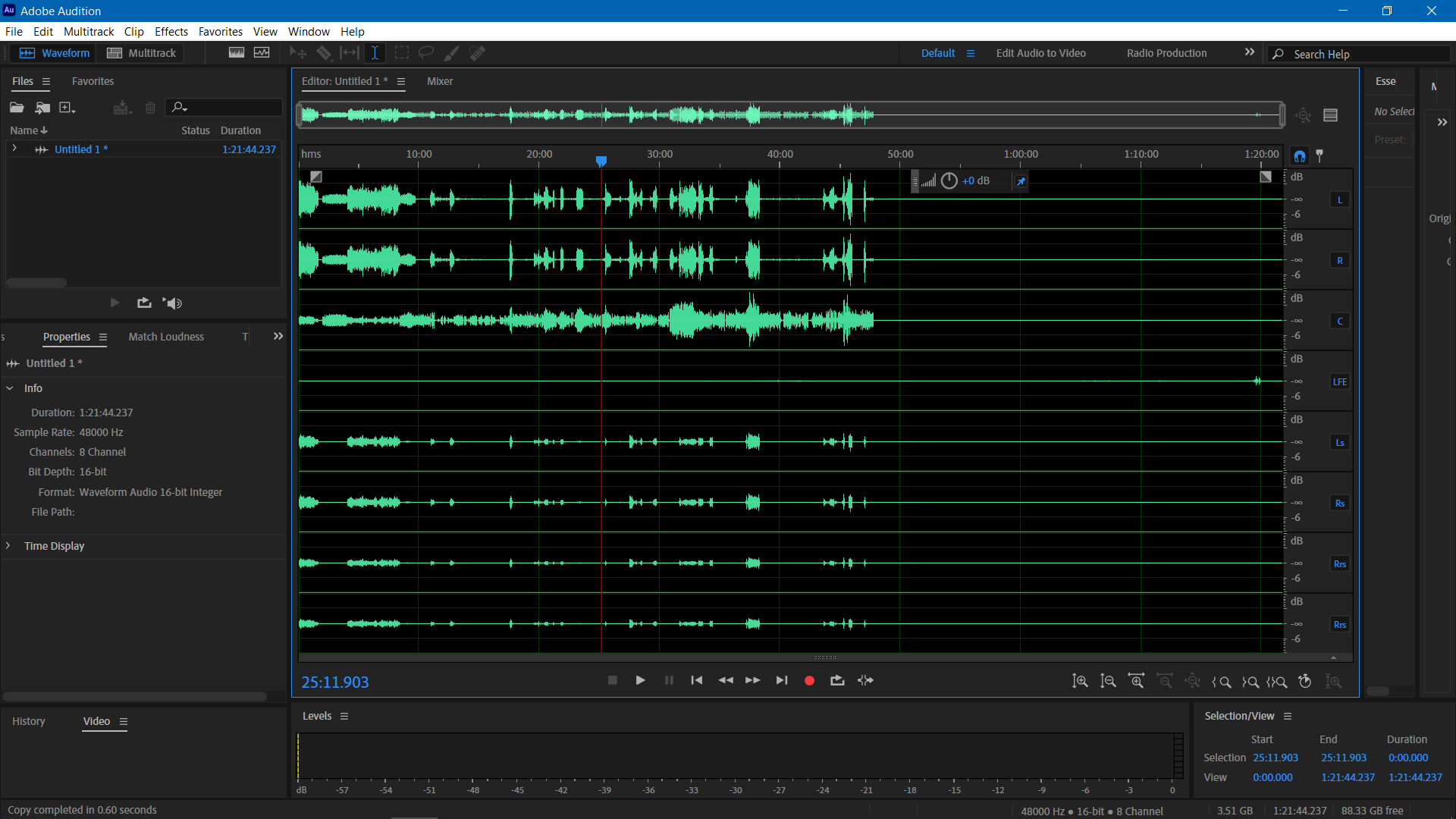Select Edit Audio to Video workspace
The height and width of the screenshot is (819, 1456).
(1040, 53)
